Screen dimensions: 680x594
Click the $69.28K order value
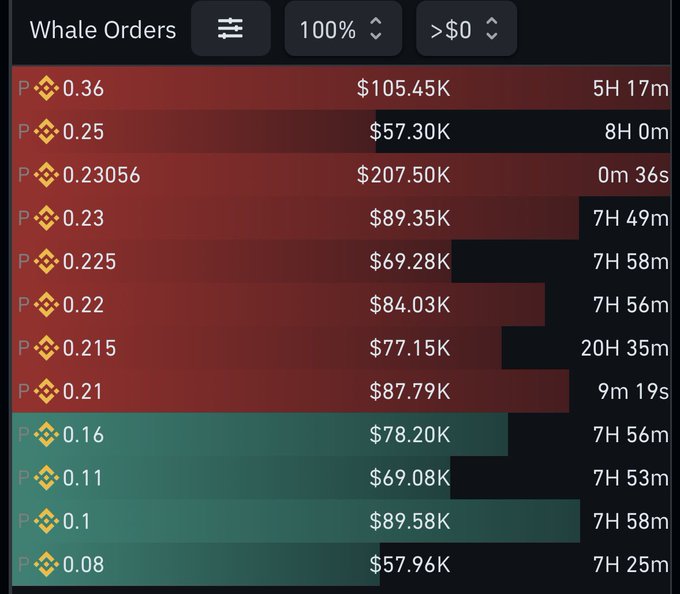410,261
